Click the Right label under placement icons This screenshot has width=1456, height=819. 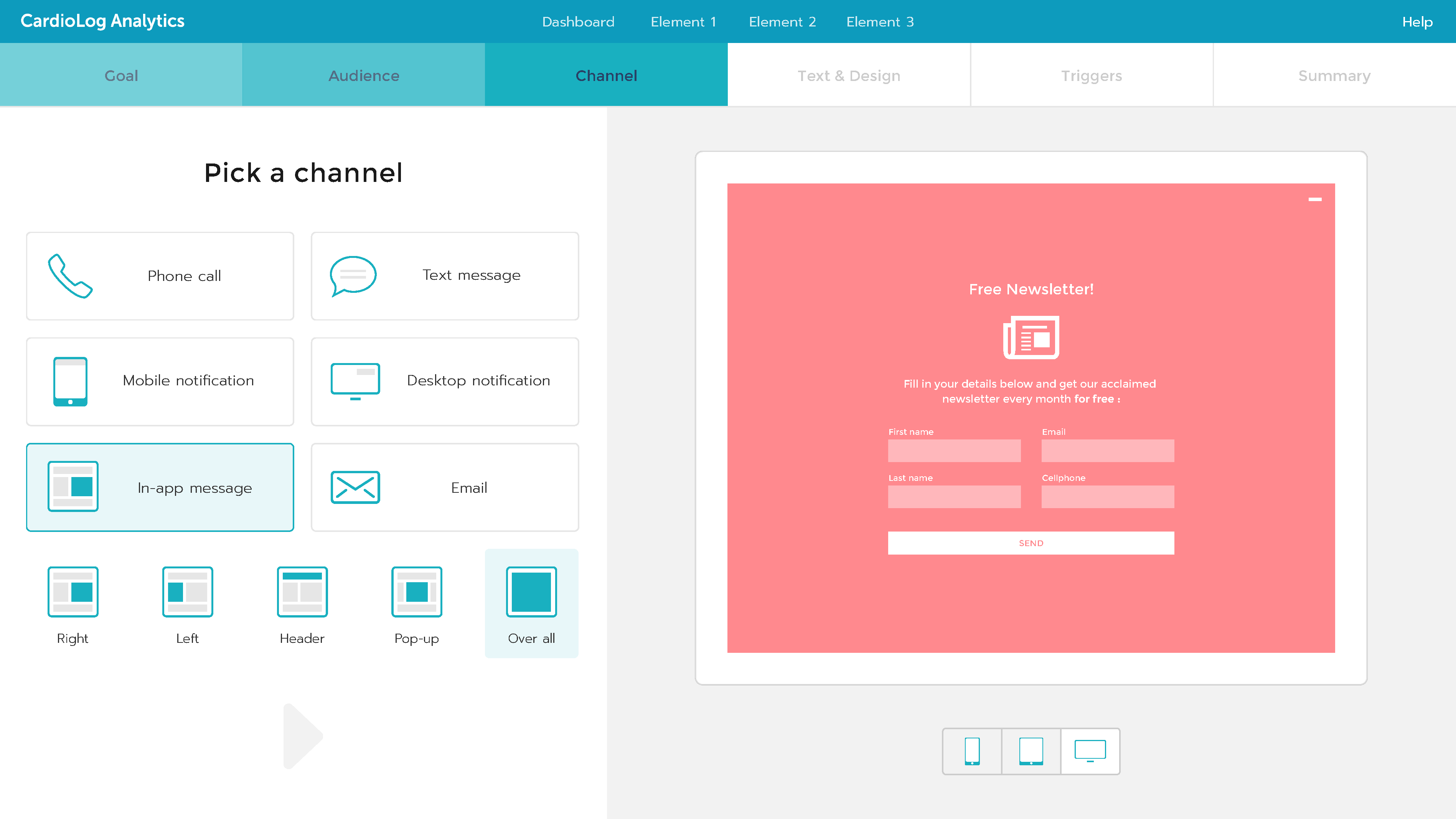(x=73, y=639)
